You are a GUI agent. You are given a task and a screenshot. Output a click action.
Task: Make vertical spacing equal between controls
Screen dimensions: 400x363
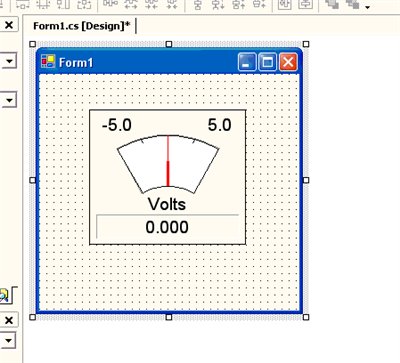[x=198, y=5]
